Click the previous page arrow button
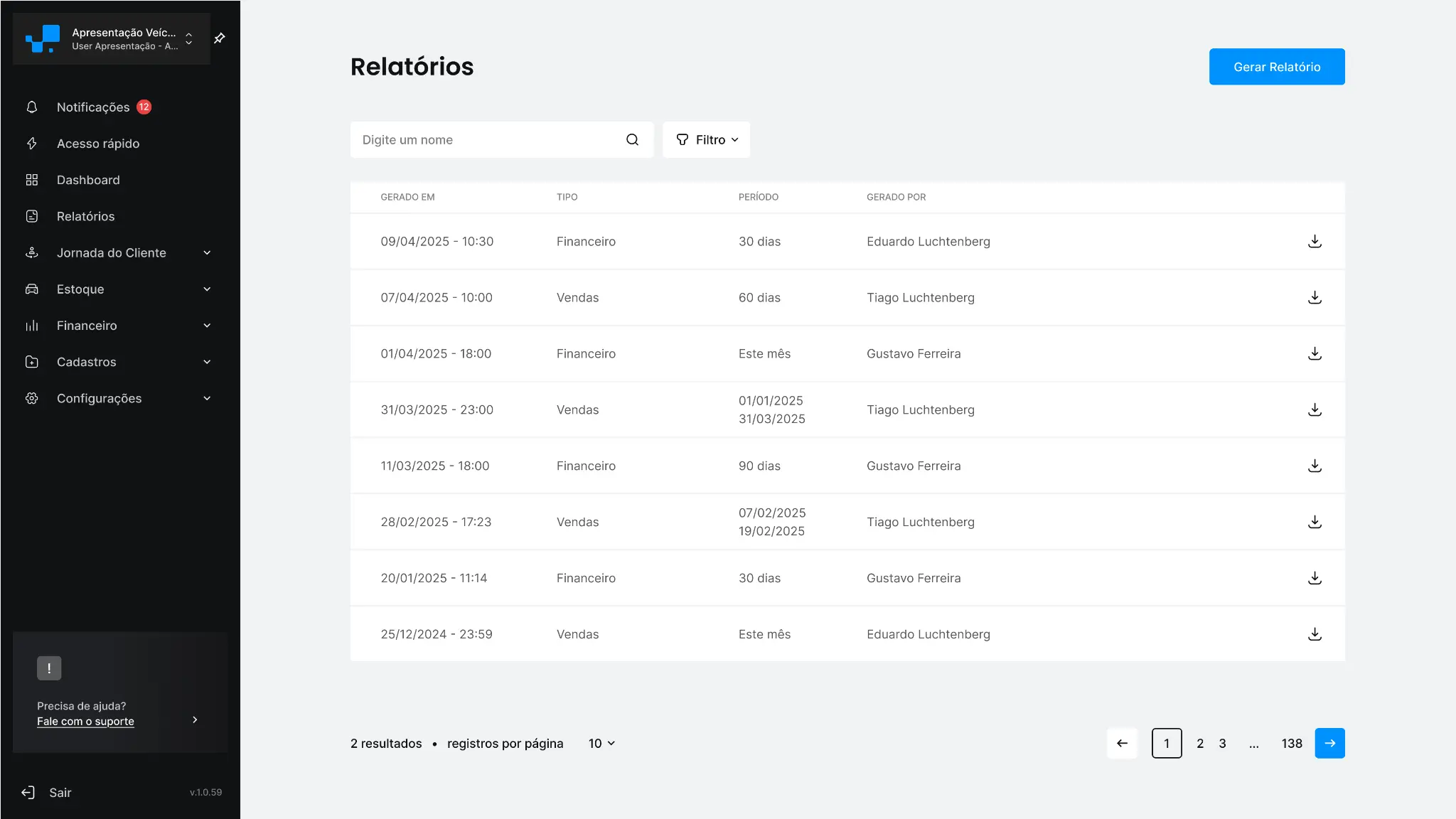Viewport: 1456px width, 819px height. click(1122, 744)
